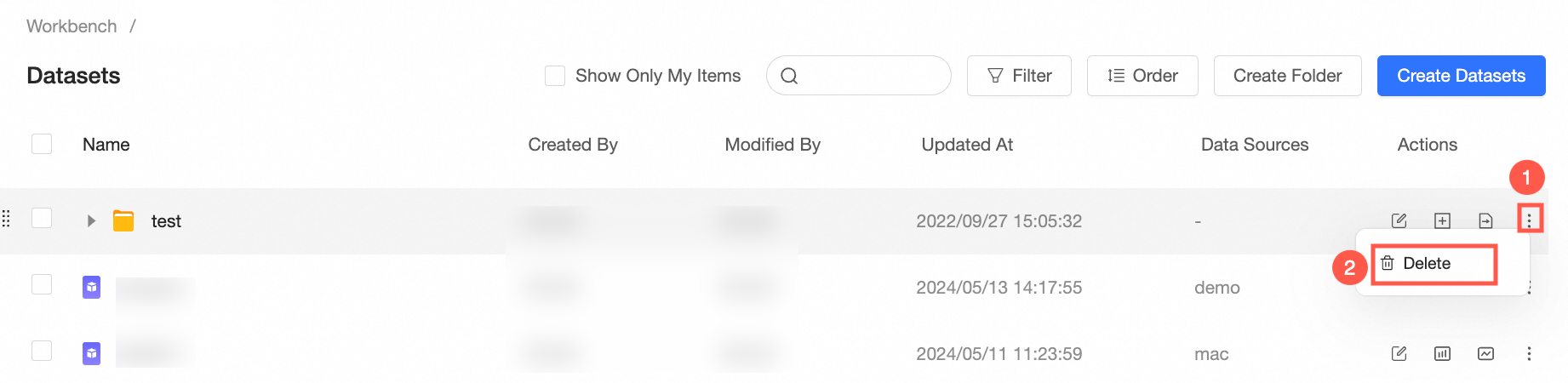The image size is (1568, 383).
Task: Click edit icon for the mac dataset row
Action: click(1399, 353)
